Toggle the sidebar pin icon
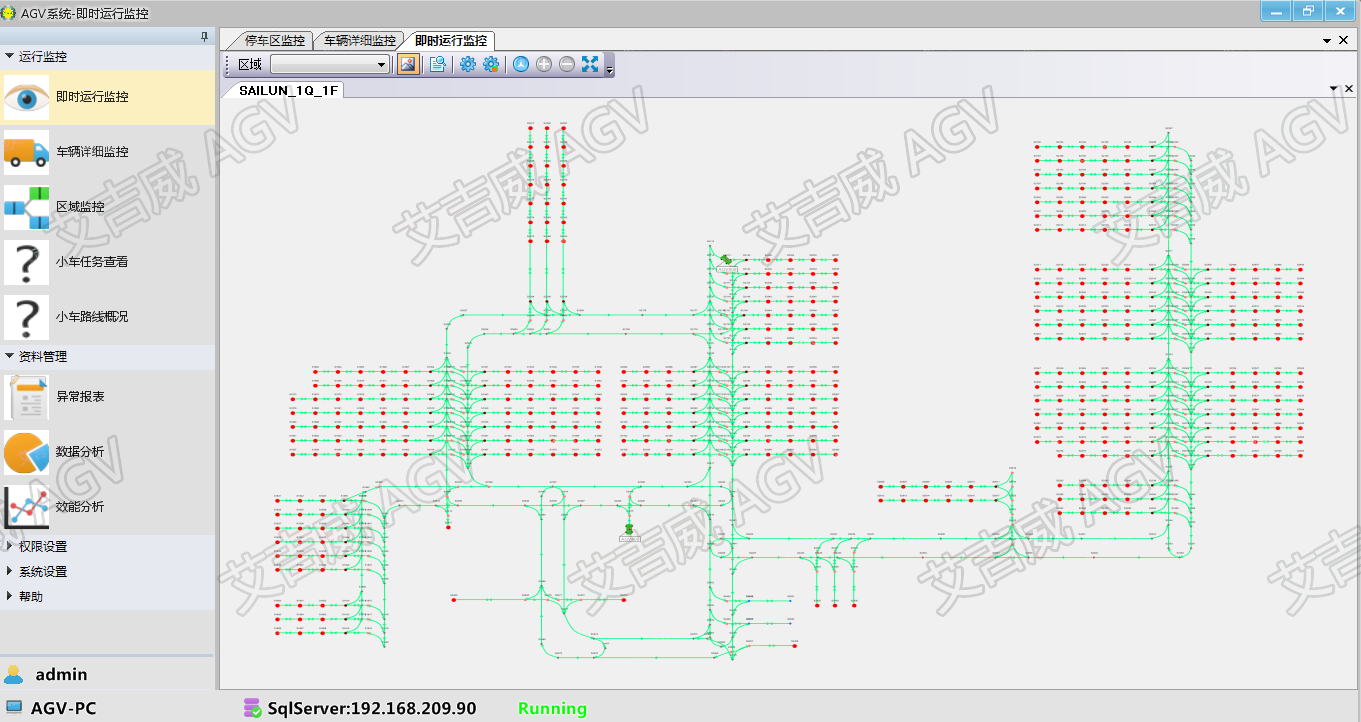The width and height of the screenshot is (1361, 722). pyautogui.click(x=205, y=37)
